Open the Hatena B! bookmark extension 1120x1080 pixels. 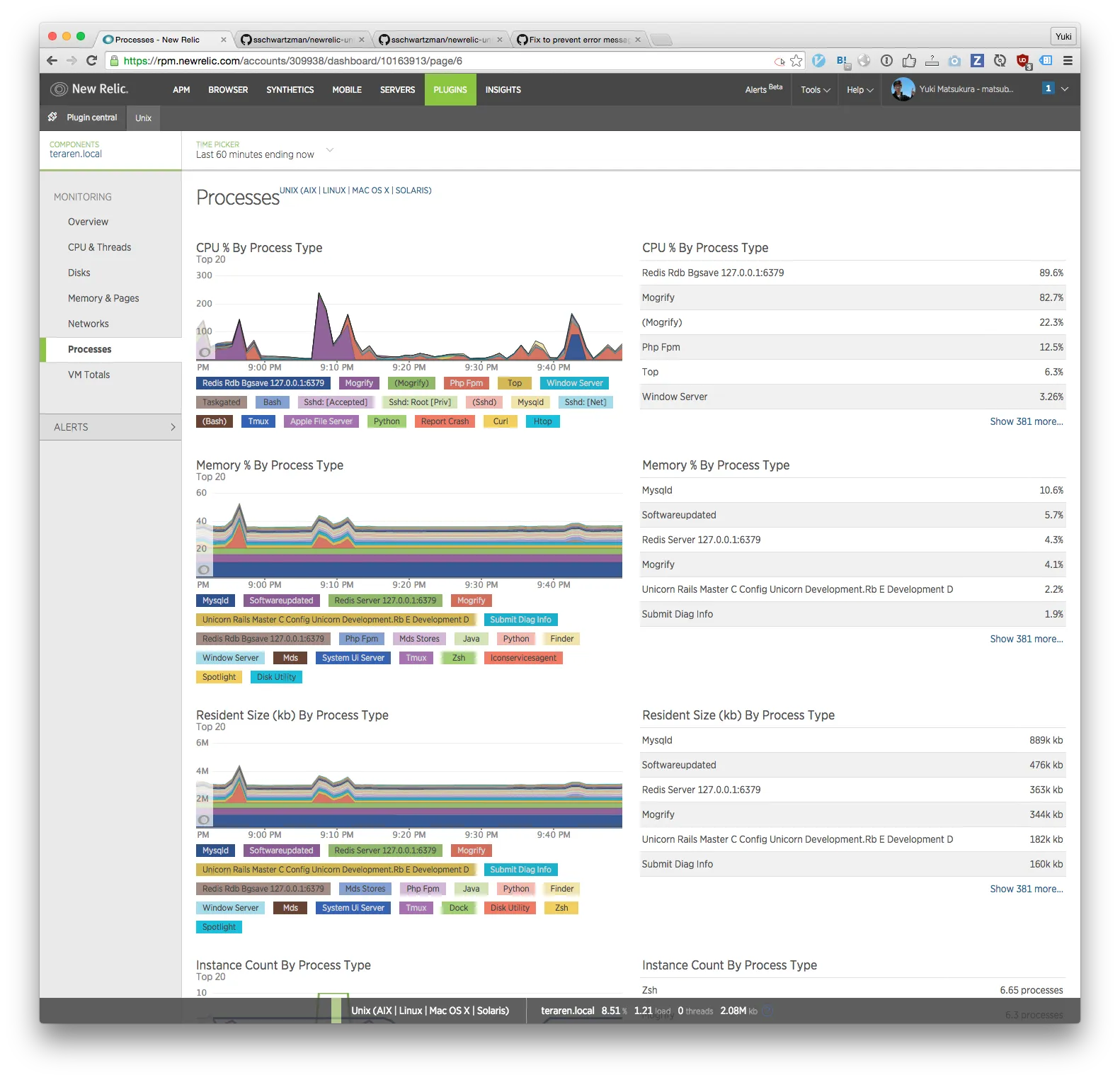click(842, 61)
